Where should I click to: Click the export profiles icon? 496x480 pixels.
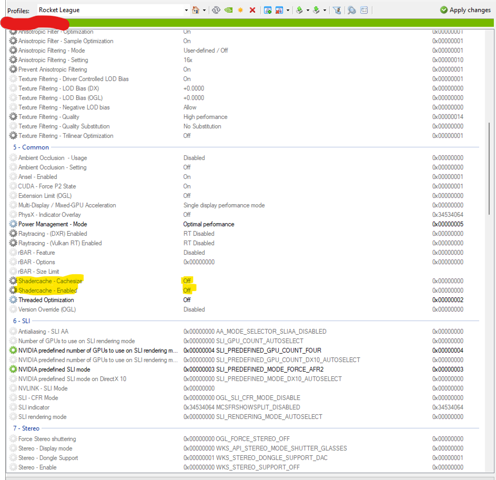[299, 10]
